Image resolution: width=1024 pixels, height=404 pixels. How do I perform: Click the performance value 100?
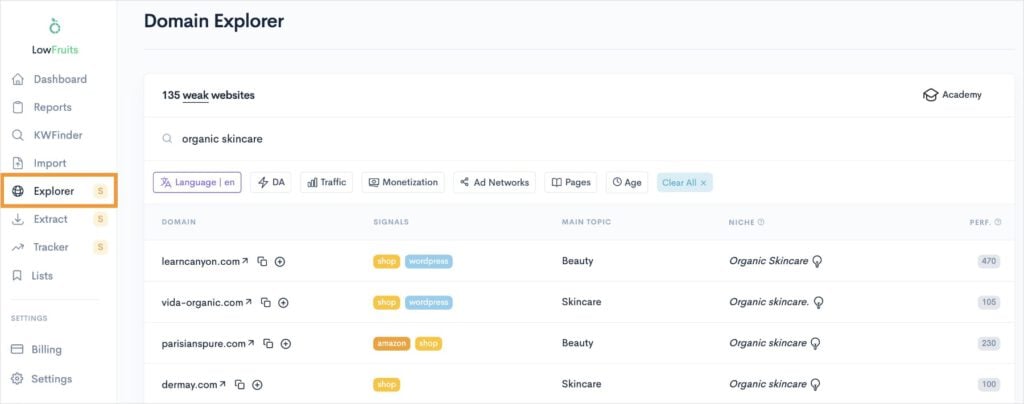pos(989,384)
